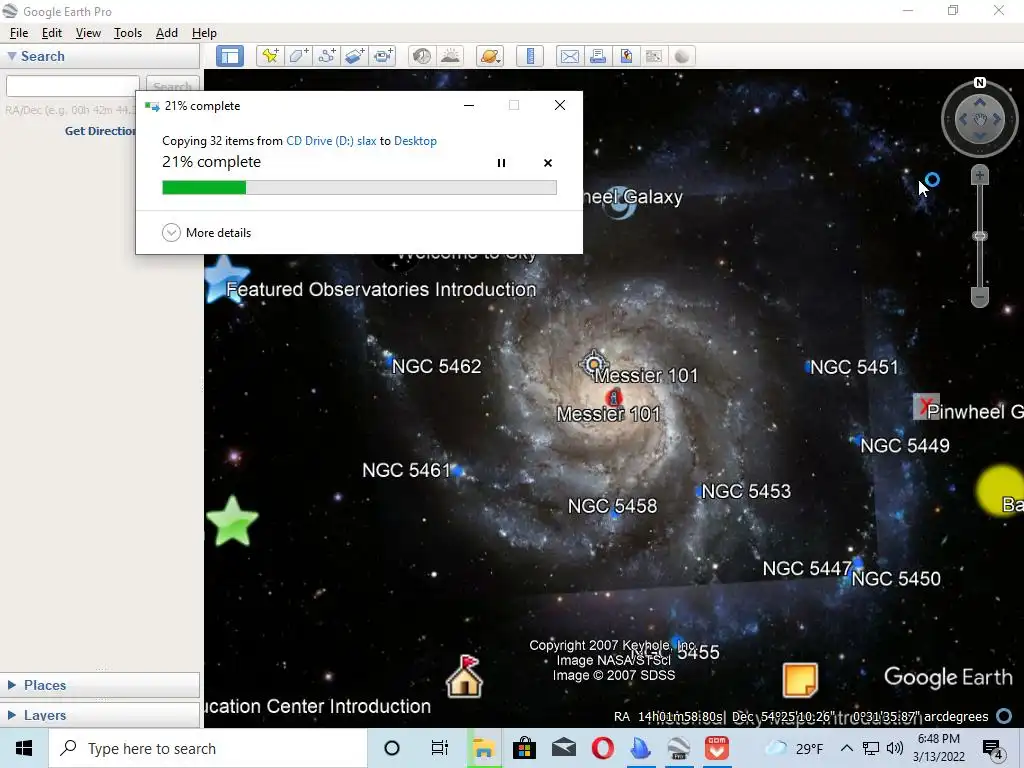Expand the Places panel

click(12, 684)
